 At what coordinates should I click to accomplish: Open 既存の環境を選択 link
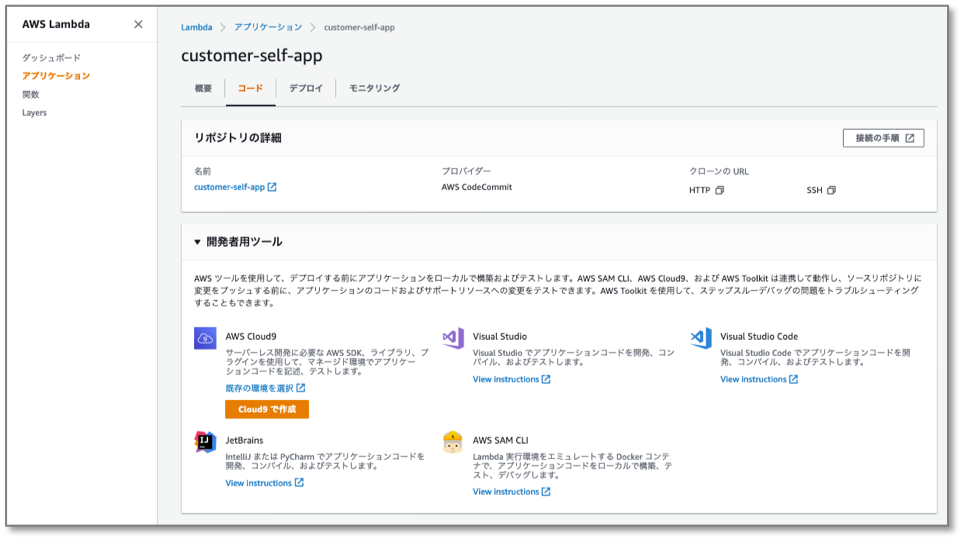265,388
